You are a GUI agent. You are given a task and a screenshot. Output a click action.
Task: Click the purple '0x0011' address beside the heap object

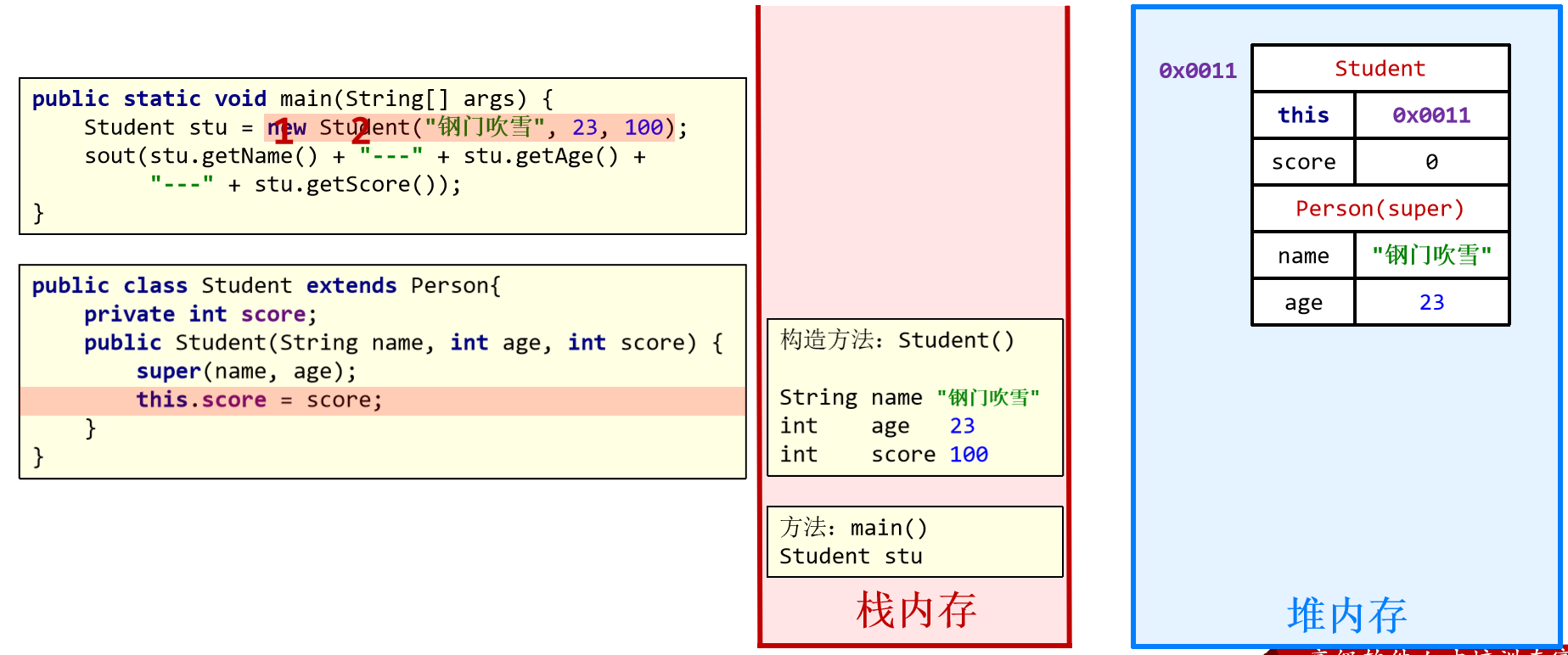pyautogui.click(x=1198, y=70)
